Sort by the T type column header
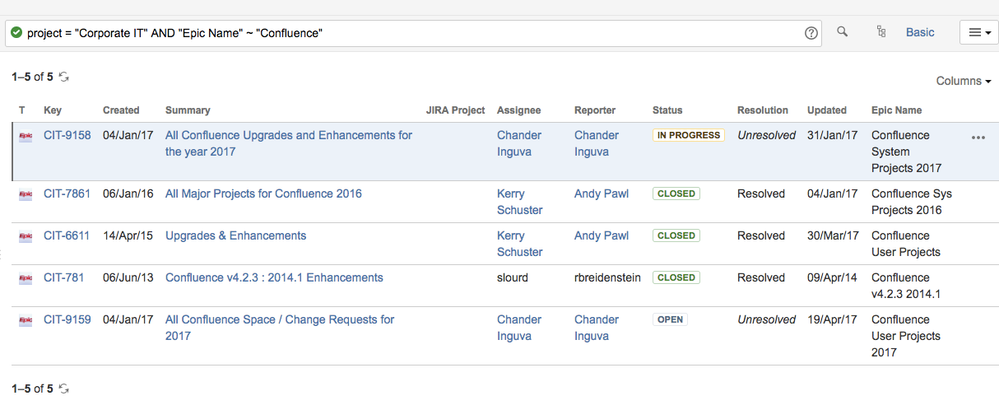Image resolution: width=999 pixels, height=415 pixels. [x=22, y=110]
